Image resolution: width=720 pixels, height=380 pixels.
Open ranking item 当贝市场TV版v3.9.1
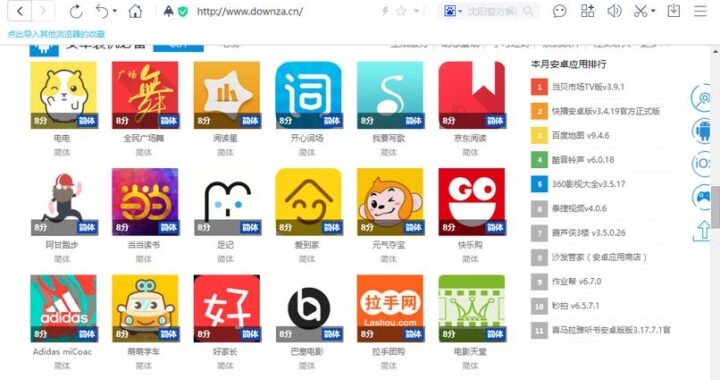pyautogui.click(x=588, y=87)
